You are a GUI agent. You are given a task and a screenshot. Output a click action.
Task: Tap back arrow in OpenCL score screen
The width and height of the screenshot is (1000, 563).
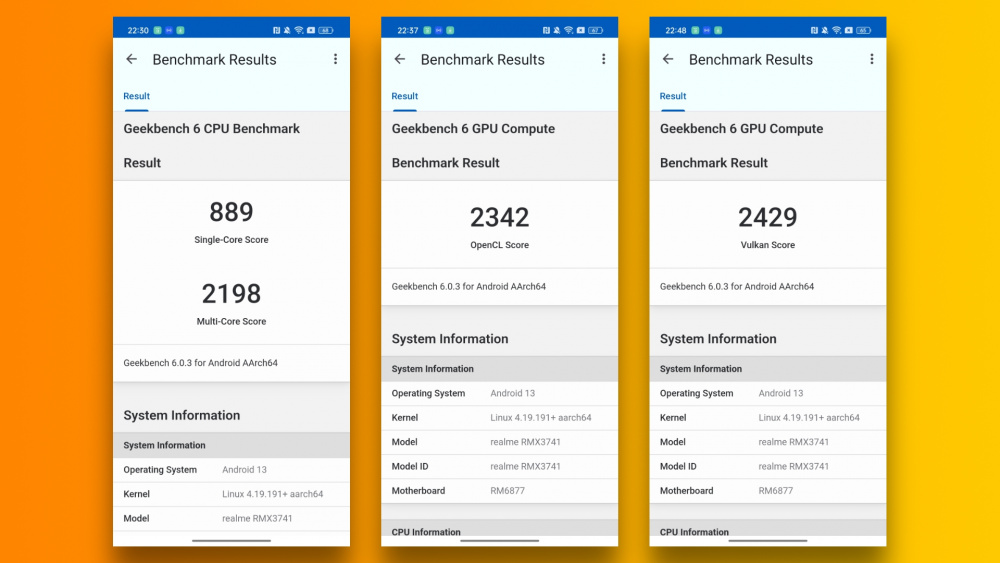(400, 59)
